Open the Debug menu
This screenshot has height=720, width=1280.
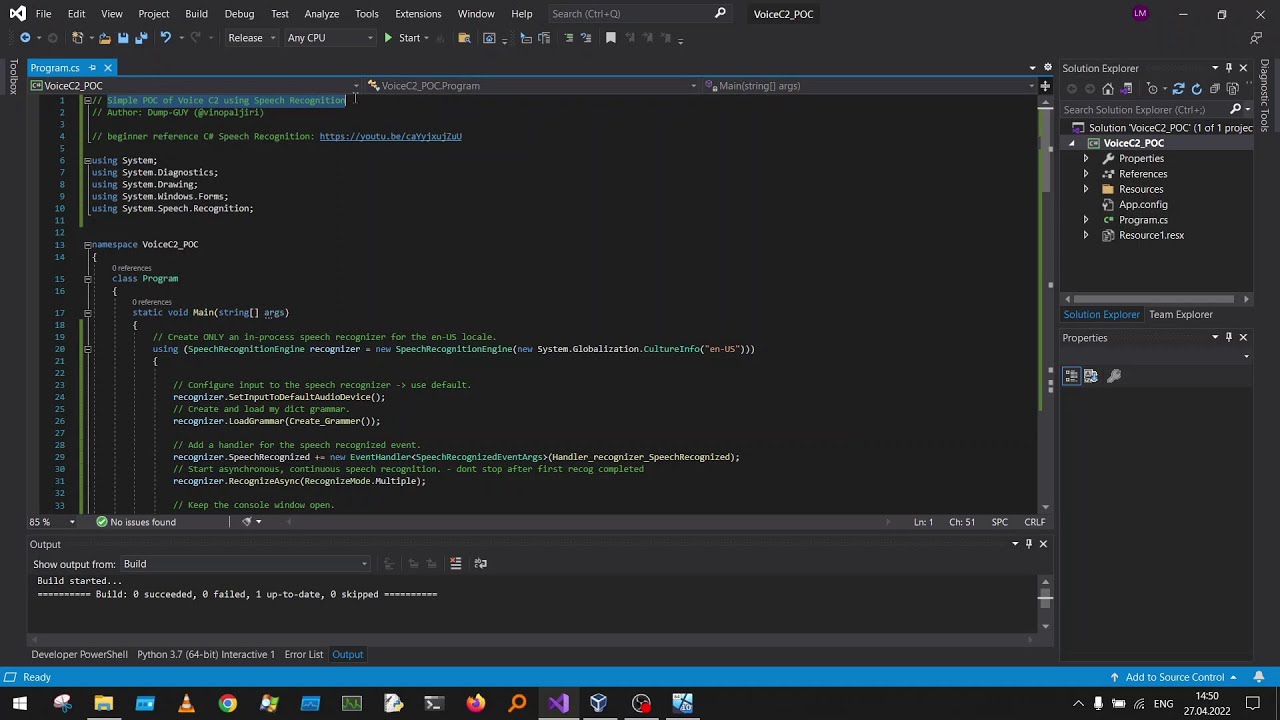[x=239, y=14]
